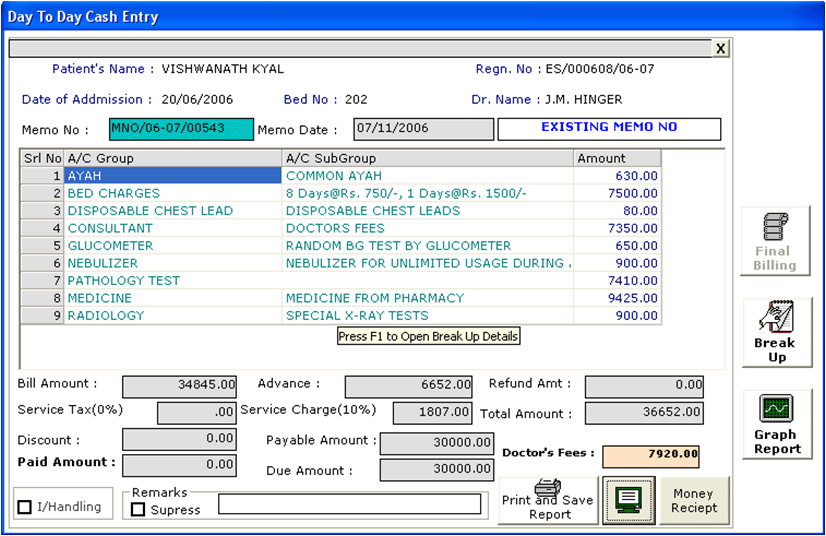The width and height of the screenshot is (826, 536).
Task: Click the amount 7350.00 cell
Action: (x=617, y=228)
